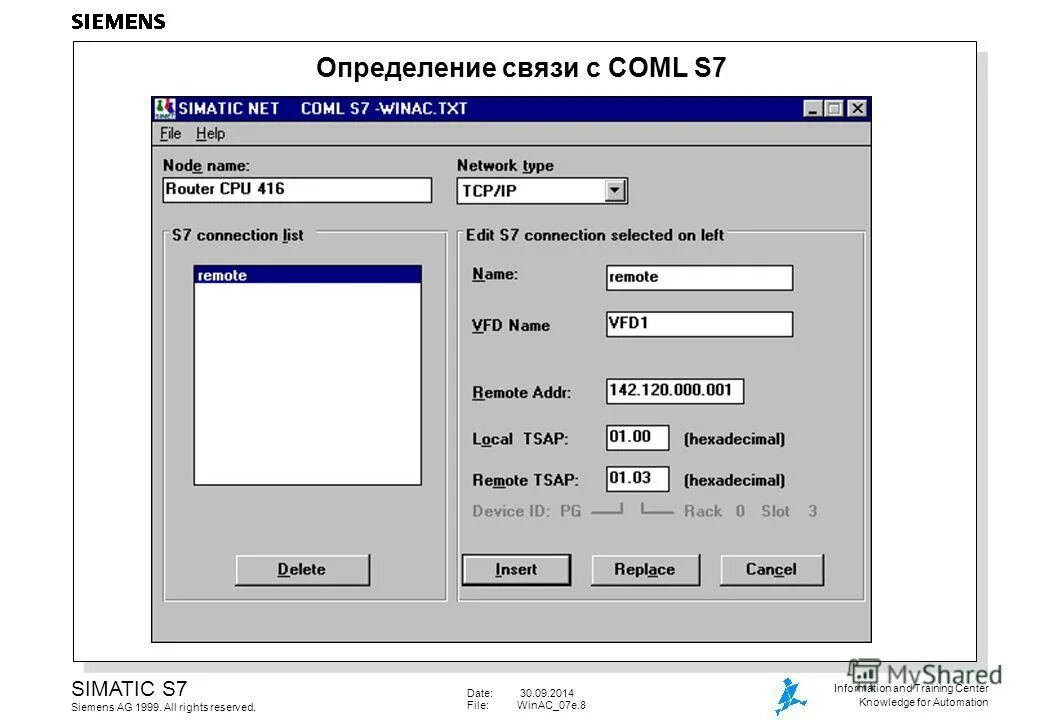The height and width of the screenshot is (720, 1040).
Task: Click the VFD Name field showing VFD1
Action: point(699,324)
